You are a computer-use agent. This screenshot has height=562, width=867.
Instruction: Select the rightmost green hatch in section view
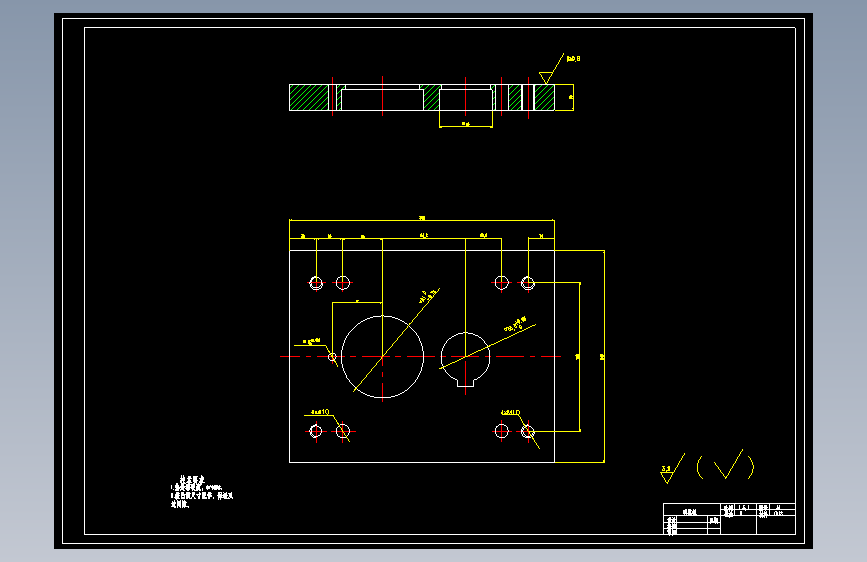(544, 97)
